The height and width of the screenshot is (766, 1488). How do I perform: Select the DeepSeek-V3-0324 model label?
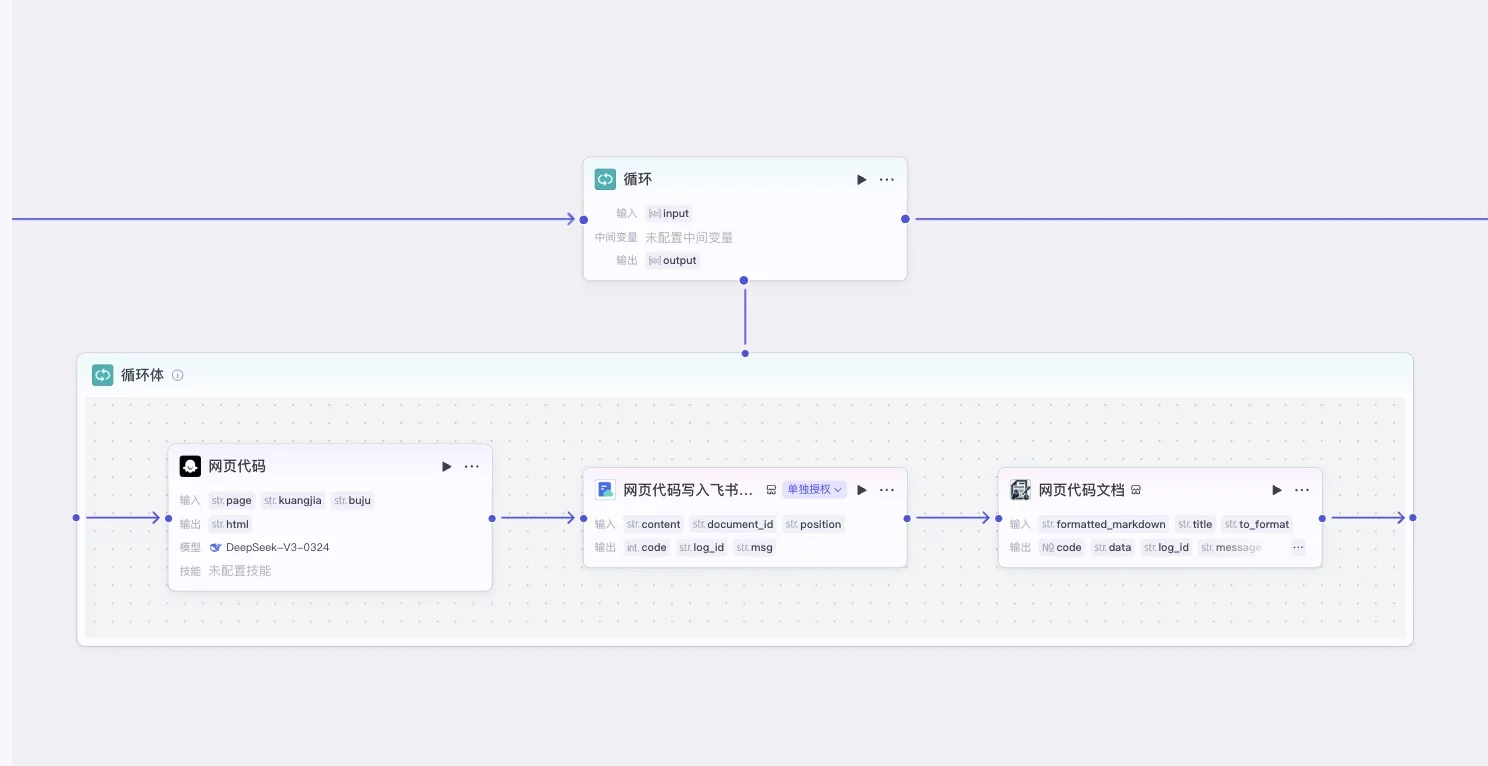(277, 548)
